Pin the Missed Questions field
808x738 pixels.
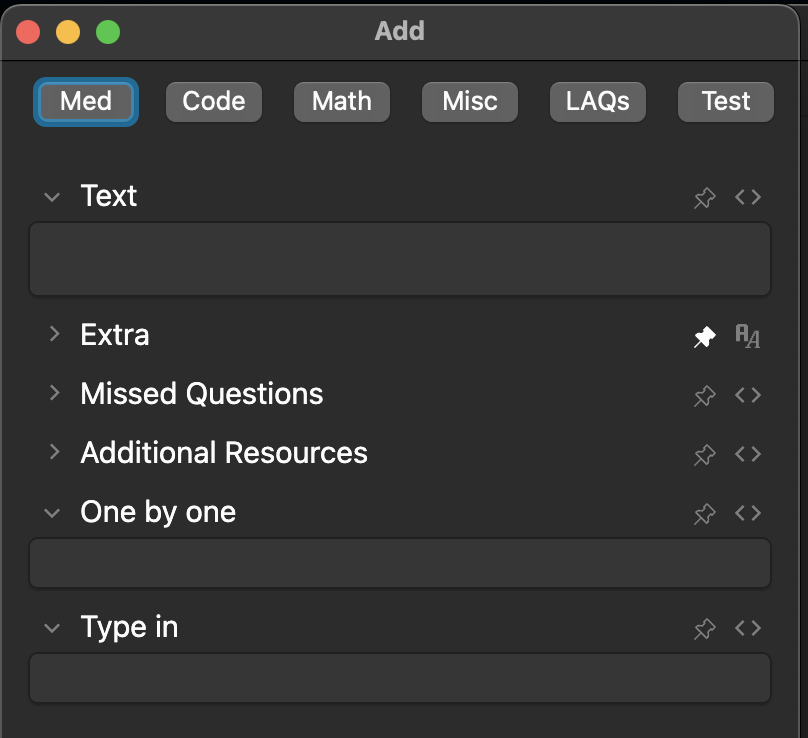click(x=705, y=396)
